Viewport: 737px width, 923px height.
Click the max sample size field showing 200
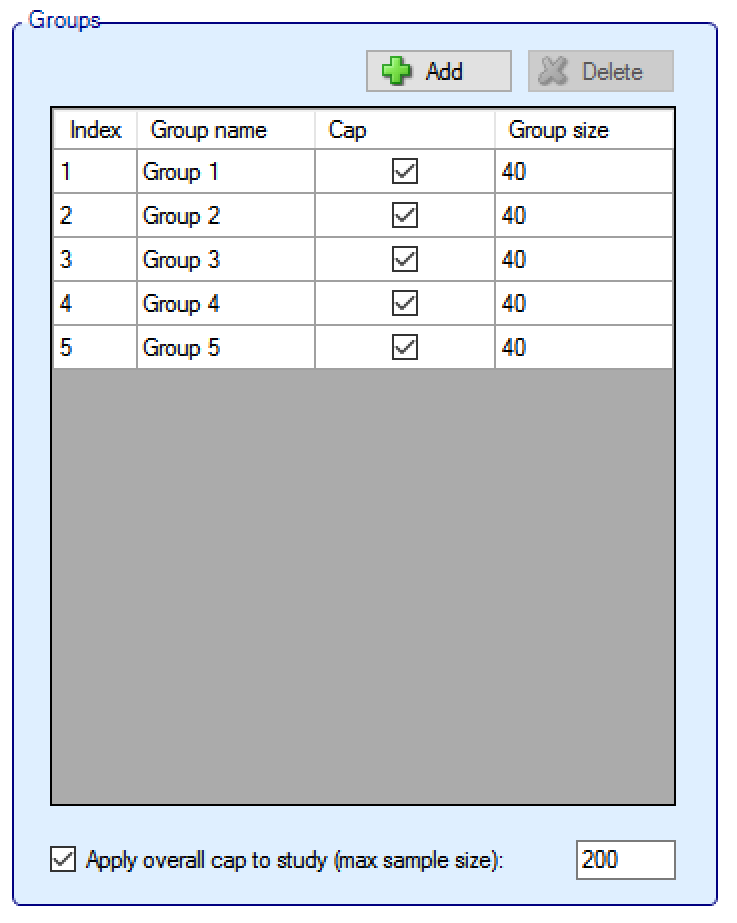pos(625,859)
